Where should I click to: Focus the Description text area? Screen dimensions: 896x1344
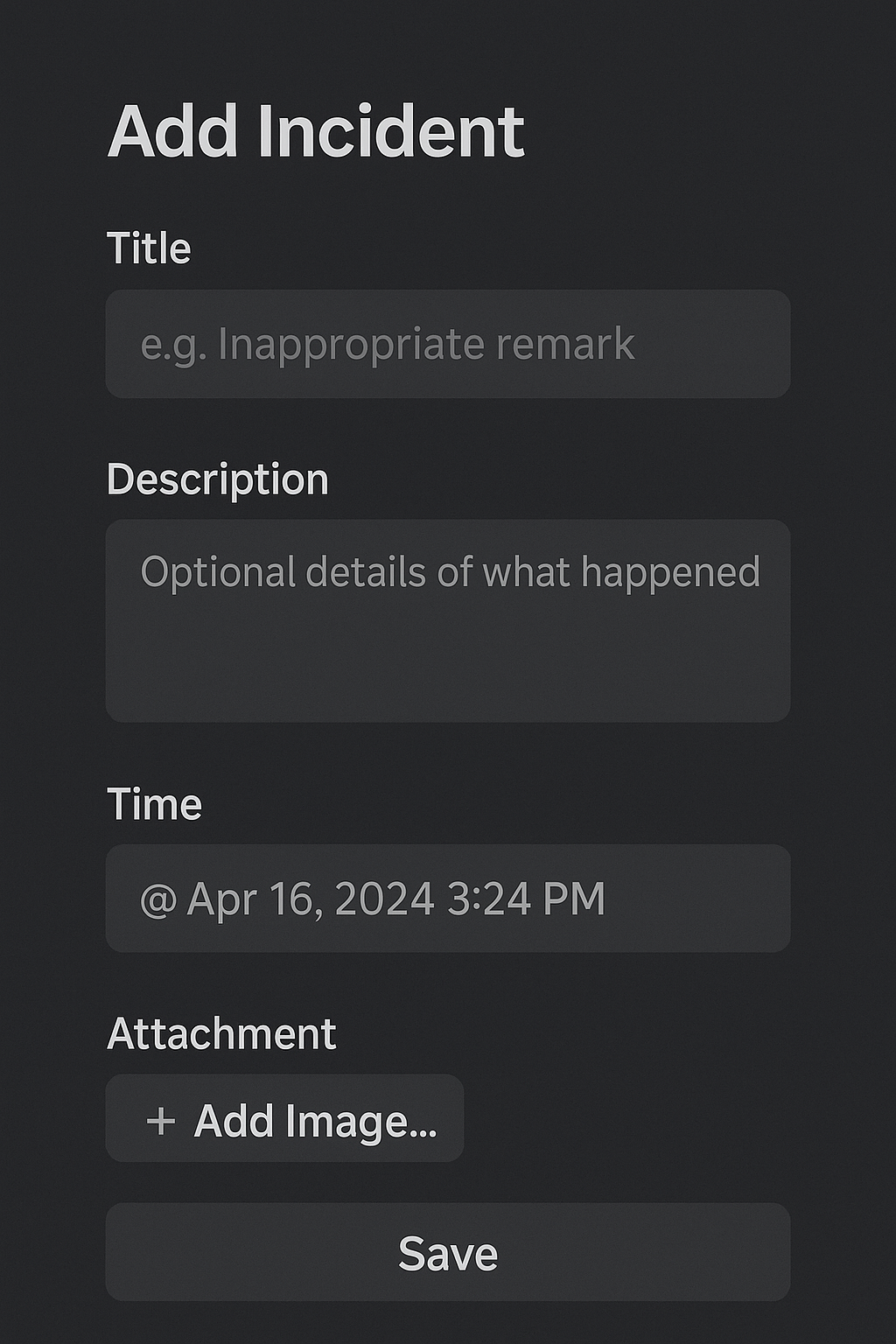(448, 620)
